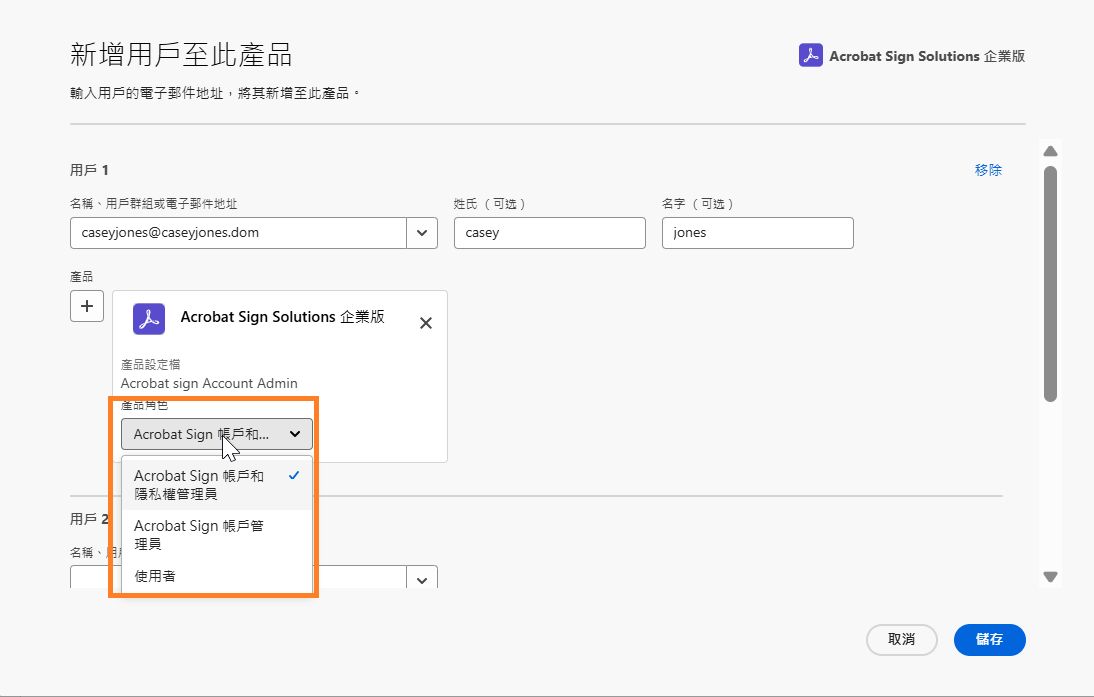Open the dropdown next to caseyjones@caseyjones.dom

click(421, 232)
